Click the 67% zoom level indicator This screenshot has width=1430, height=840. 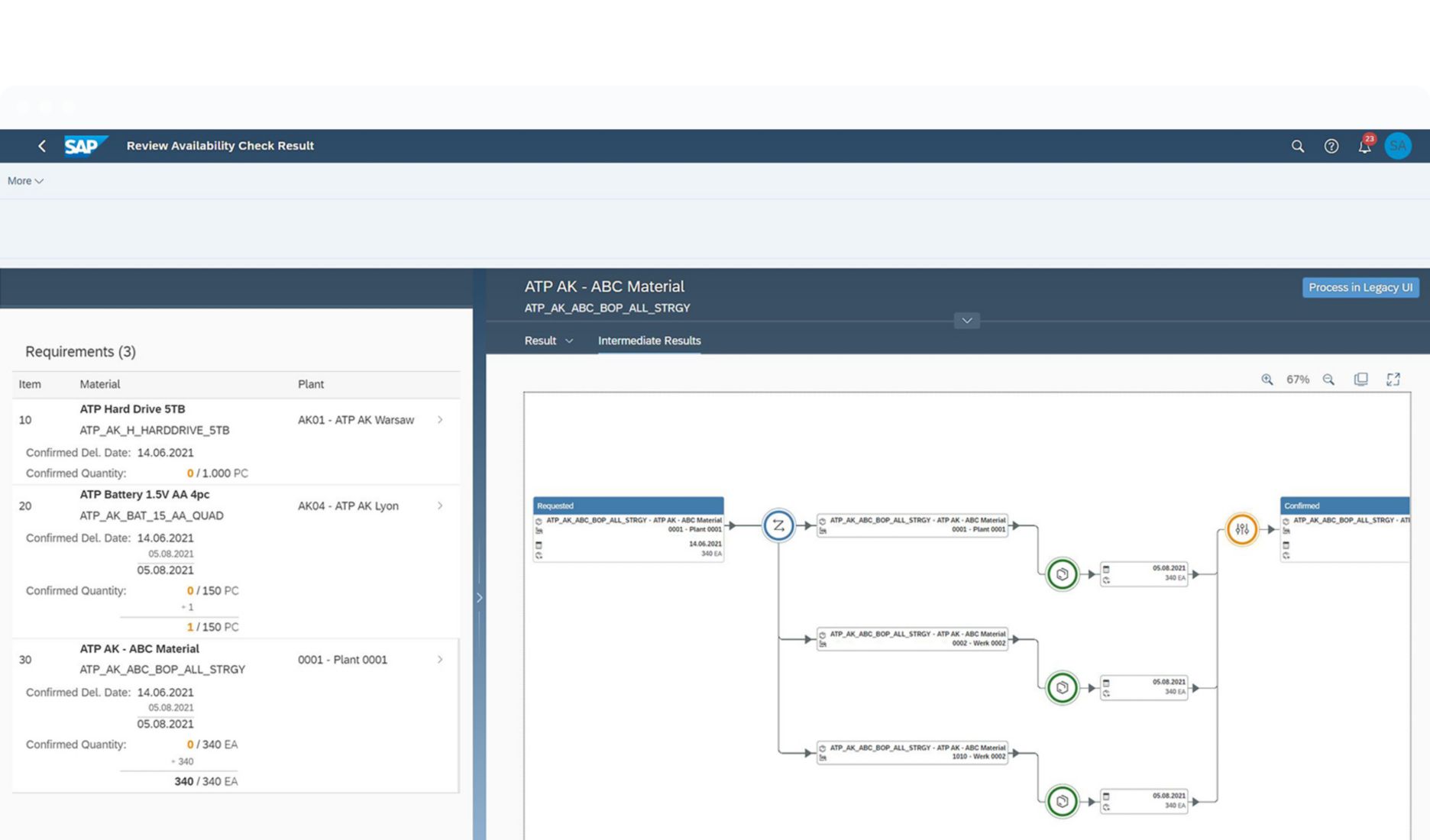point(1296,379)
